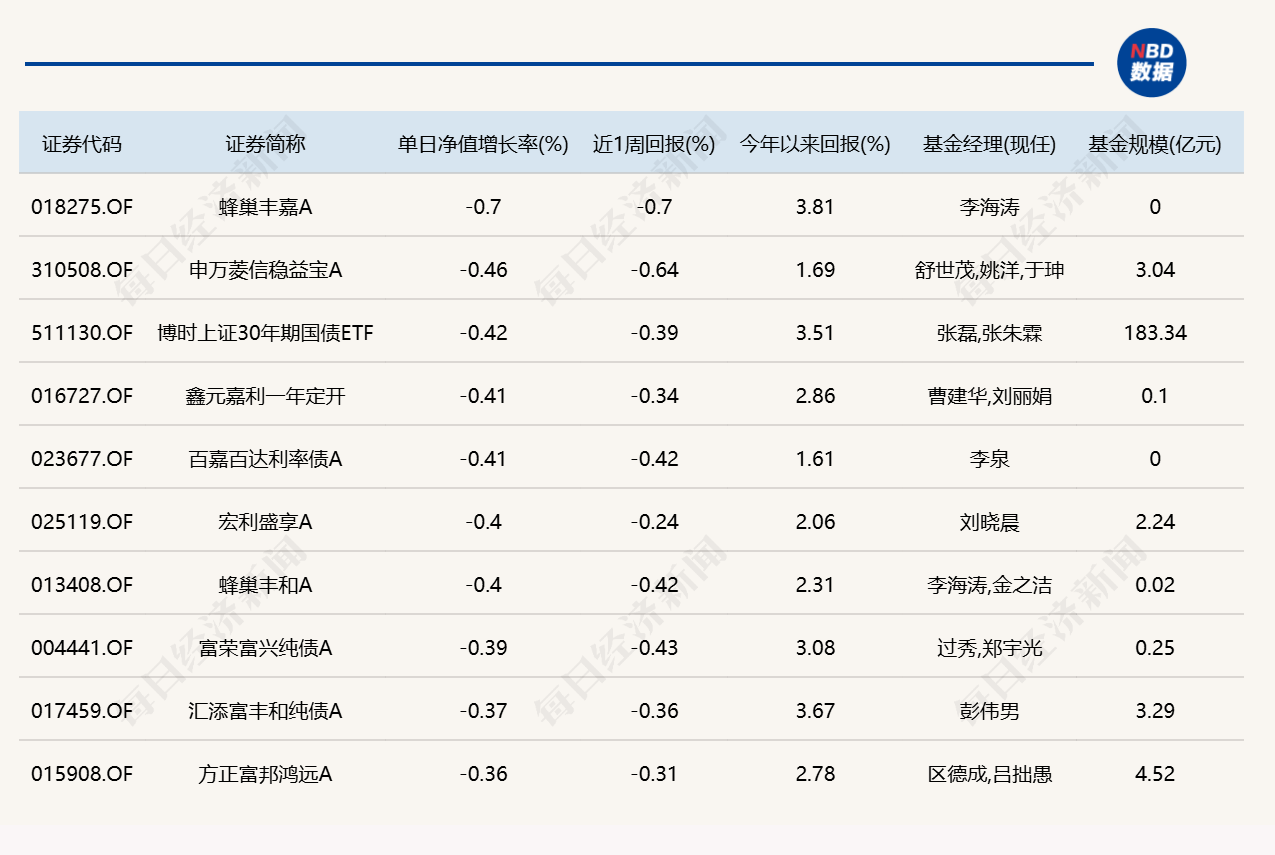Click year-to-date return 2.78

point(815,775)
